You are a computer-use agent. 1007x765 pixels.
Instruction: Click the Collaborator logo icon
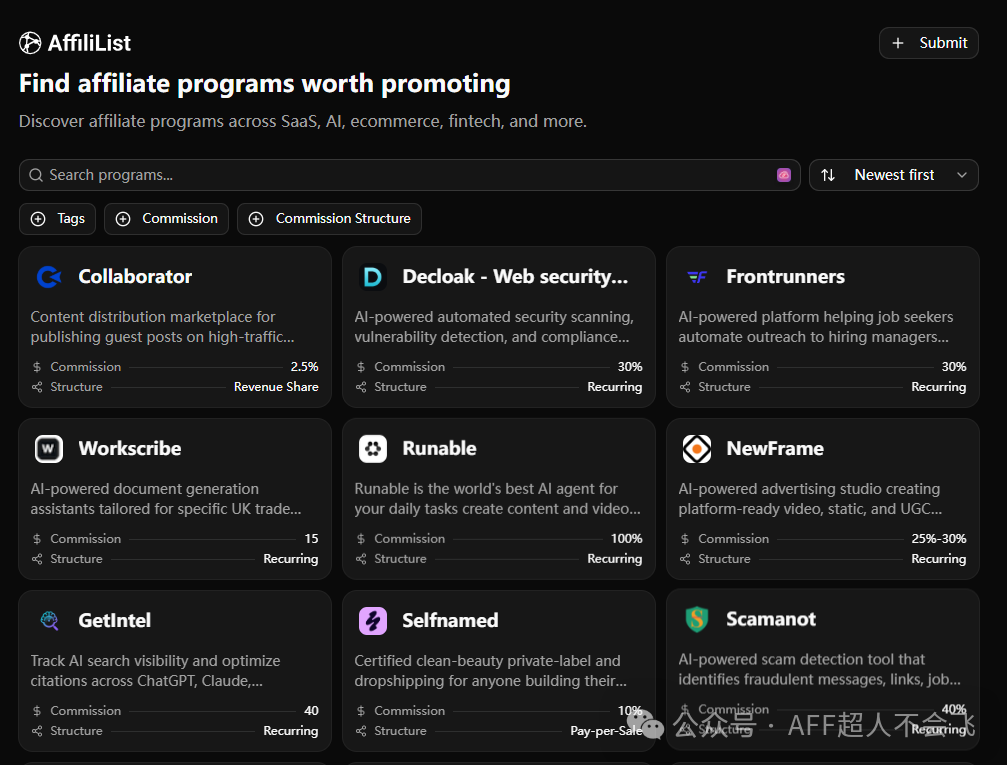[49, 277]
